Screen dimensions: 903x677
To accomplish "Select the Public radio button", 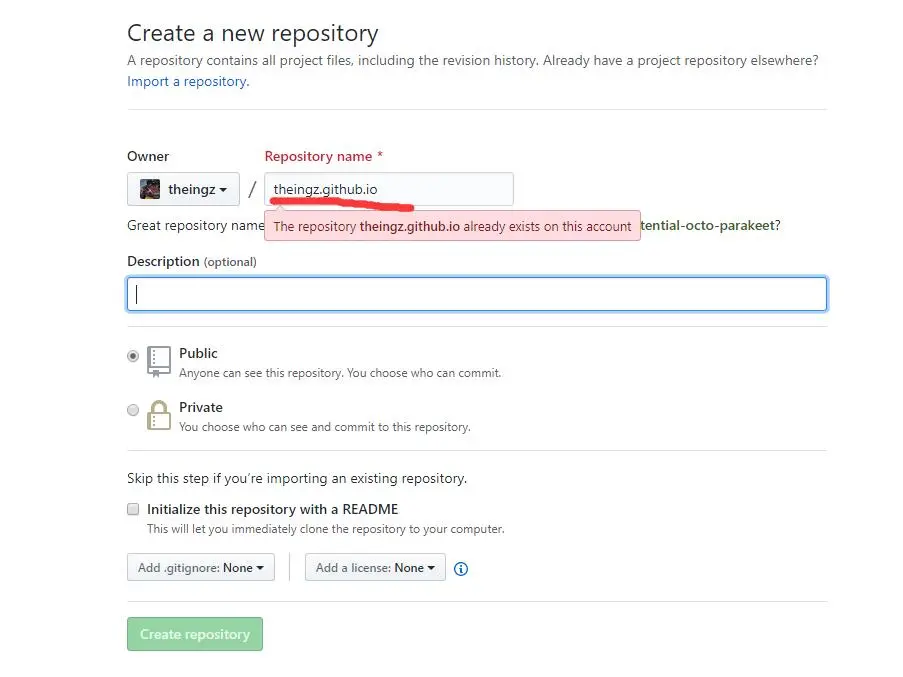I will point(133,356).
